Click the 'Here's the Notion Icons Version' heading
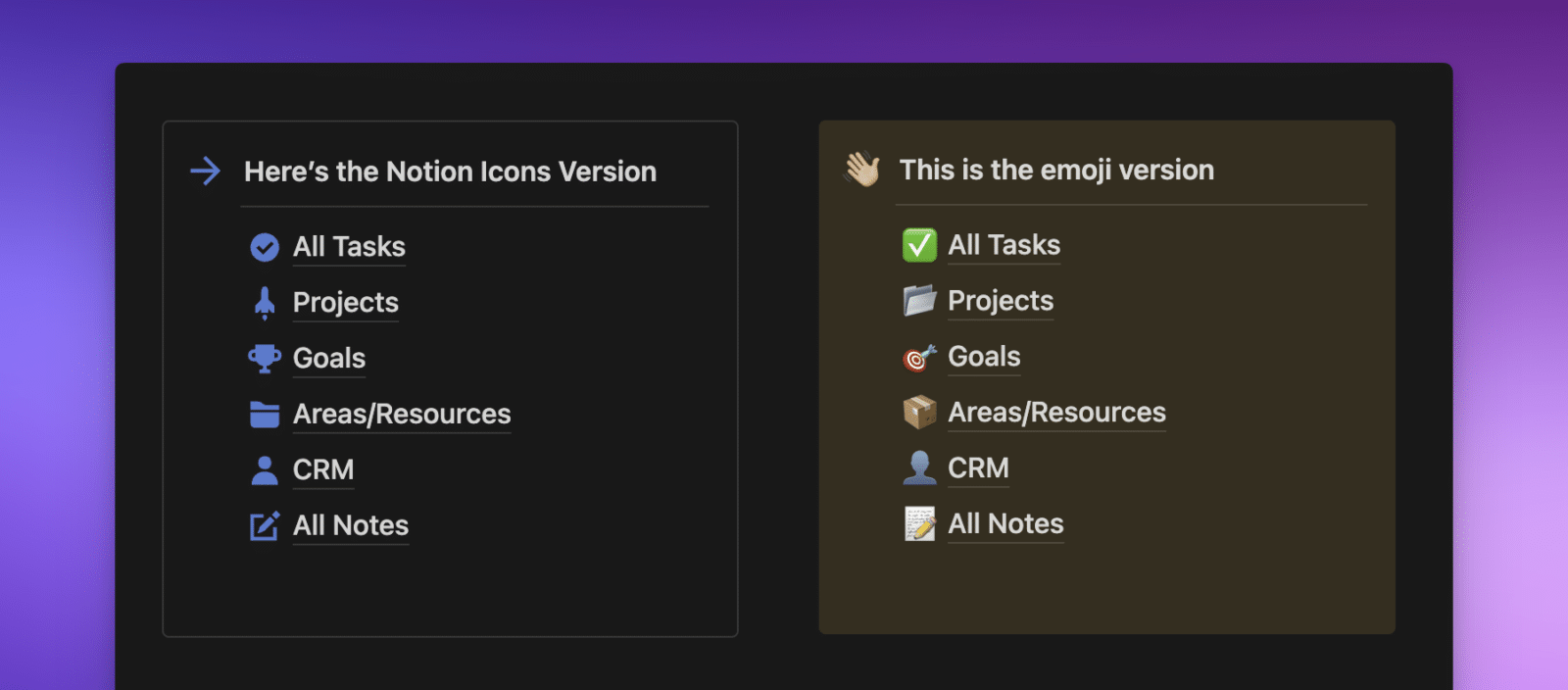This screenshot has height=690, width=1568. 450,172
